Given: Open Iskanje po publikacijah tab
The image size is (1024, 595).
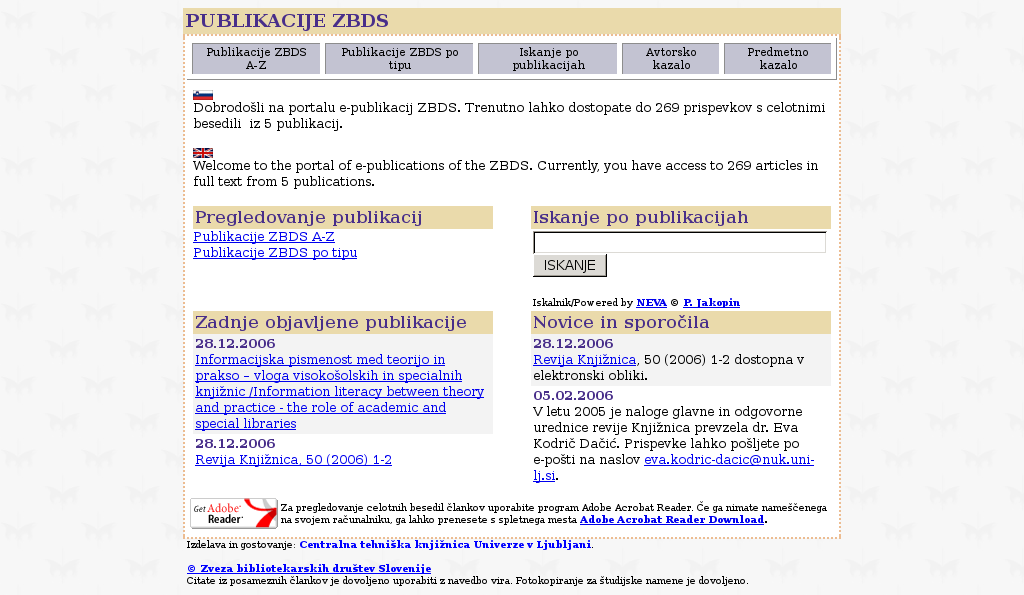Looking at the screenshot, I should point(547,58).
